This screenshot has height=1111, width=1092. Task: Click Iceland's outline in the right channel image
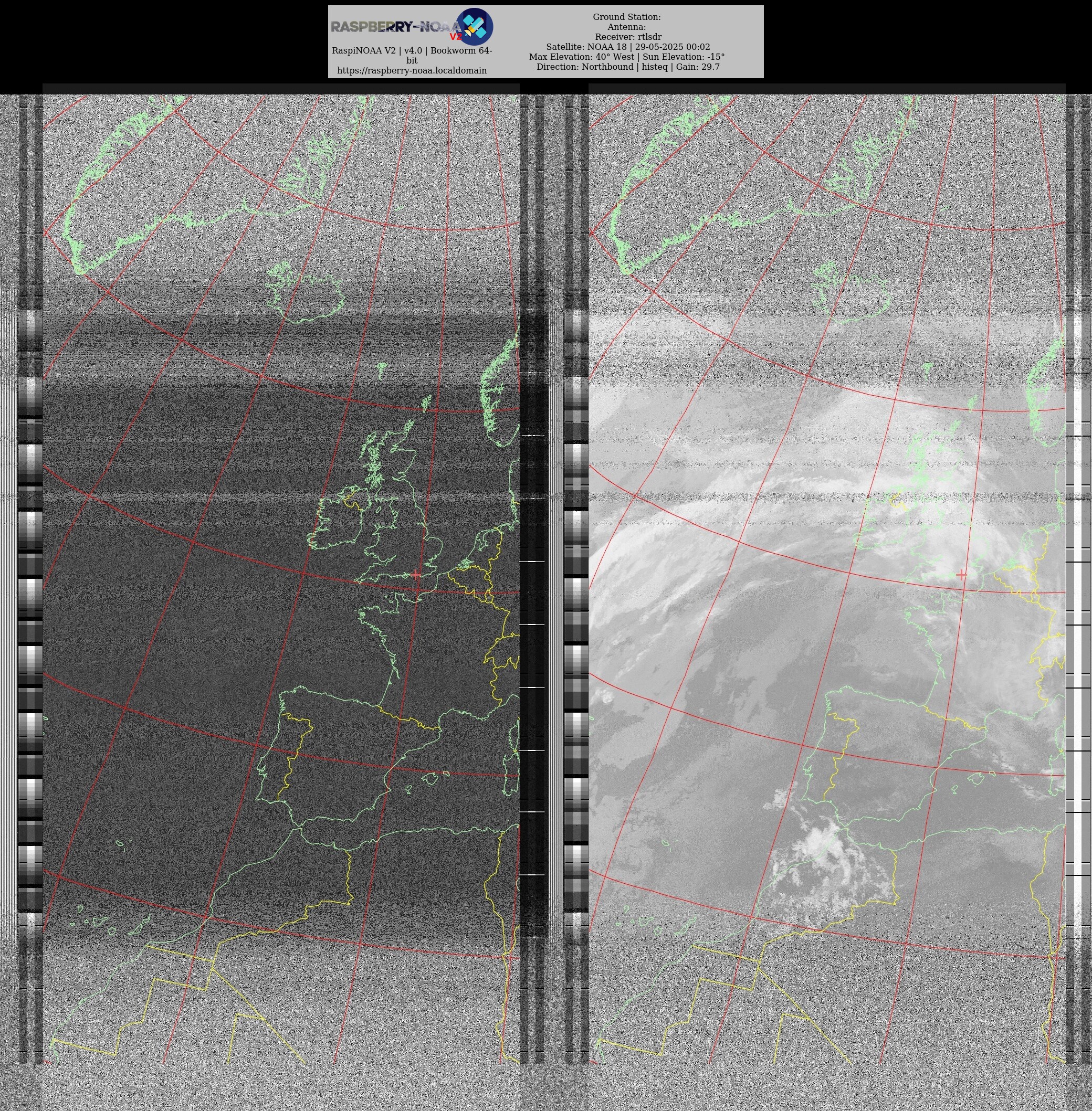tap(851, 293)
